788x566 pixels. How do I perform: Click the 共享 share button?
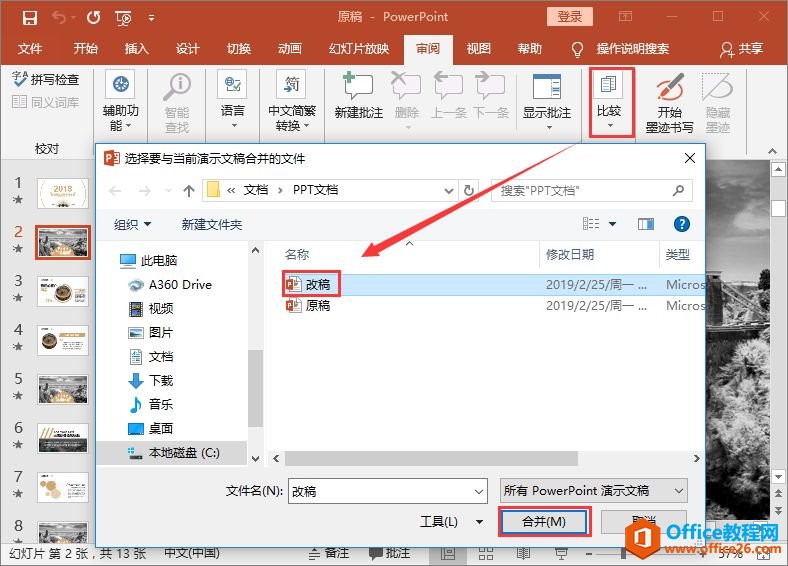[x=741, y=49]
